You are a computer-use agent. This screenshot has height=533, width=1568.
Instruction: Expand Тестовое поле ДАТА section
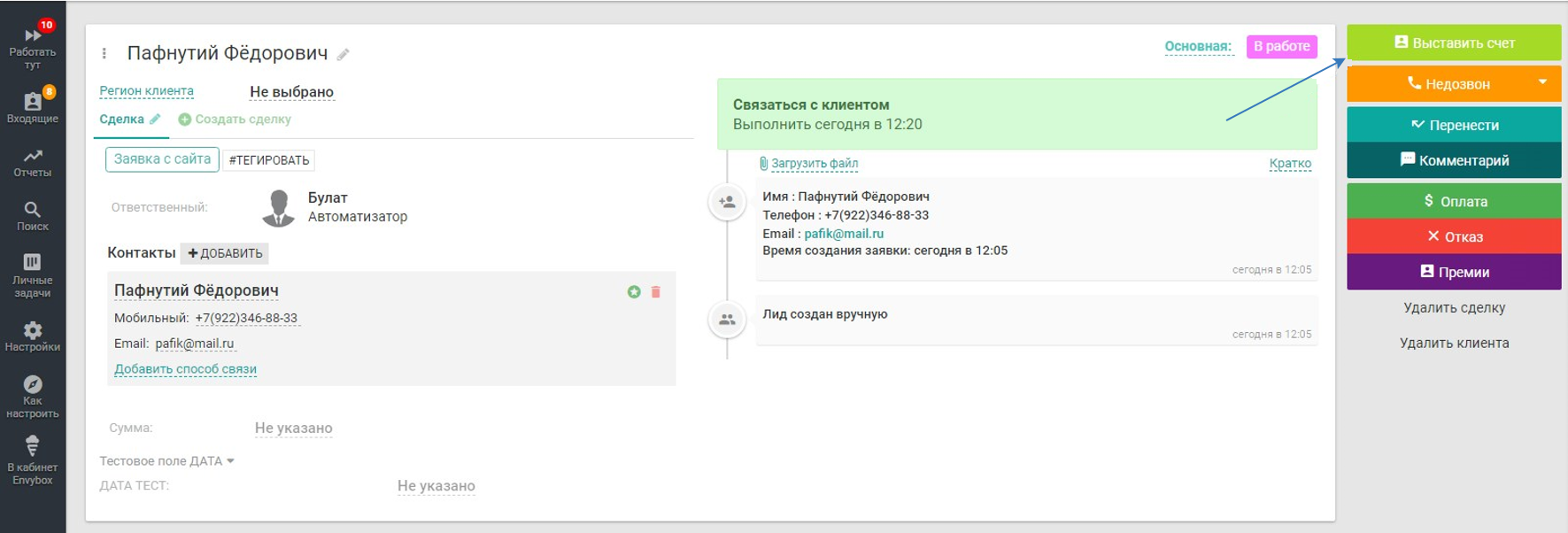click(166, 460)
